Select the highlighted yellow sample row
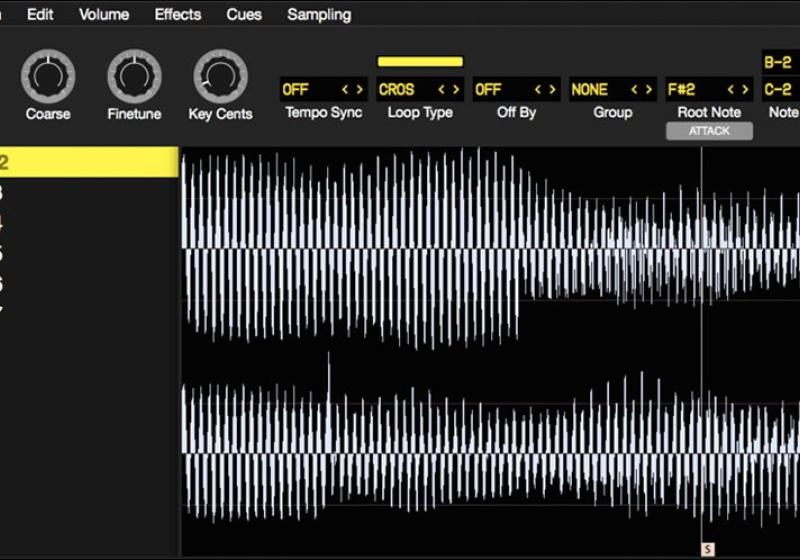Image resolution: width=800 pixels, height=560 pixels. pyautogui.click(x=89, y=163)
